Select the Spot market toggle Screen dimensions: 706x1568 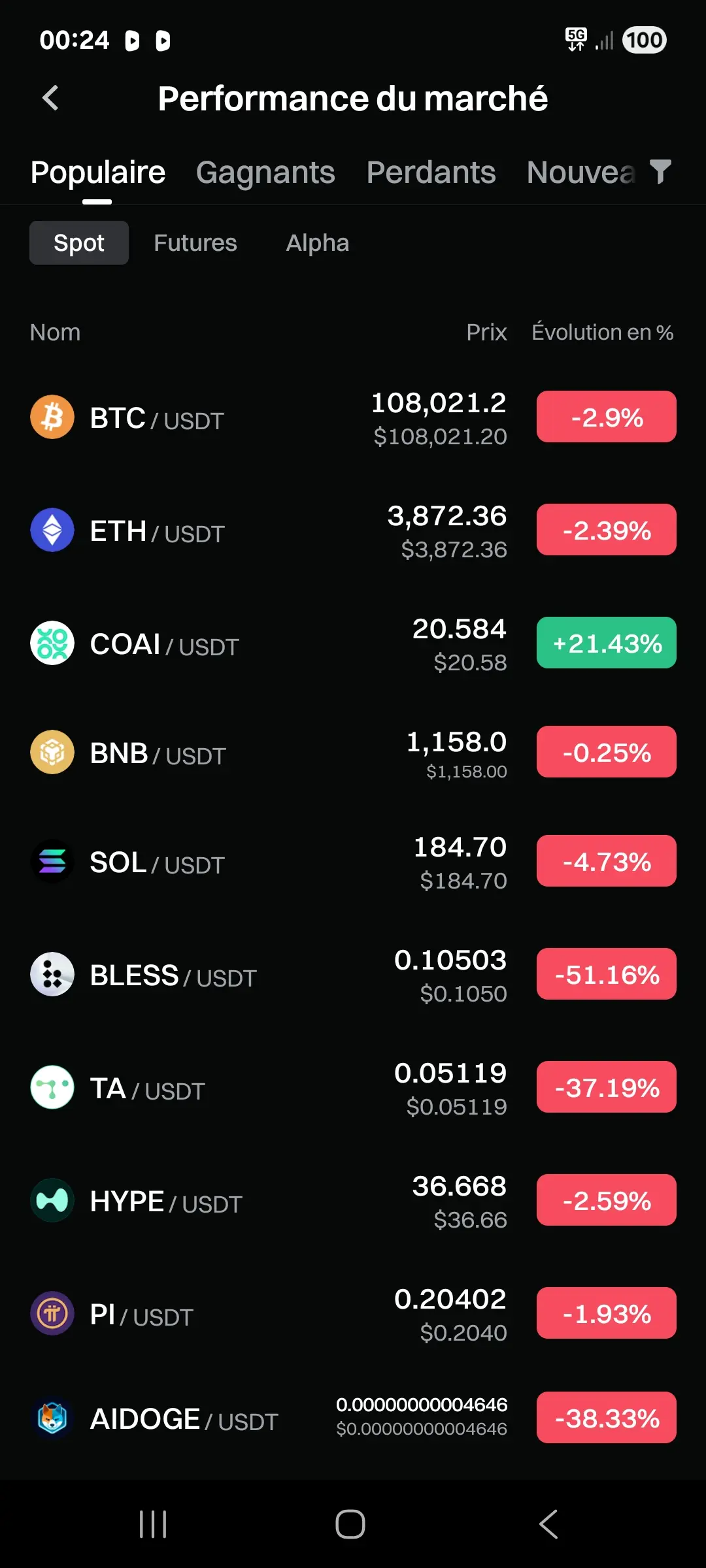(79, 243)
